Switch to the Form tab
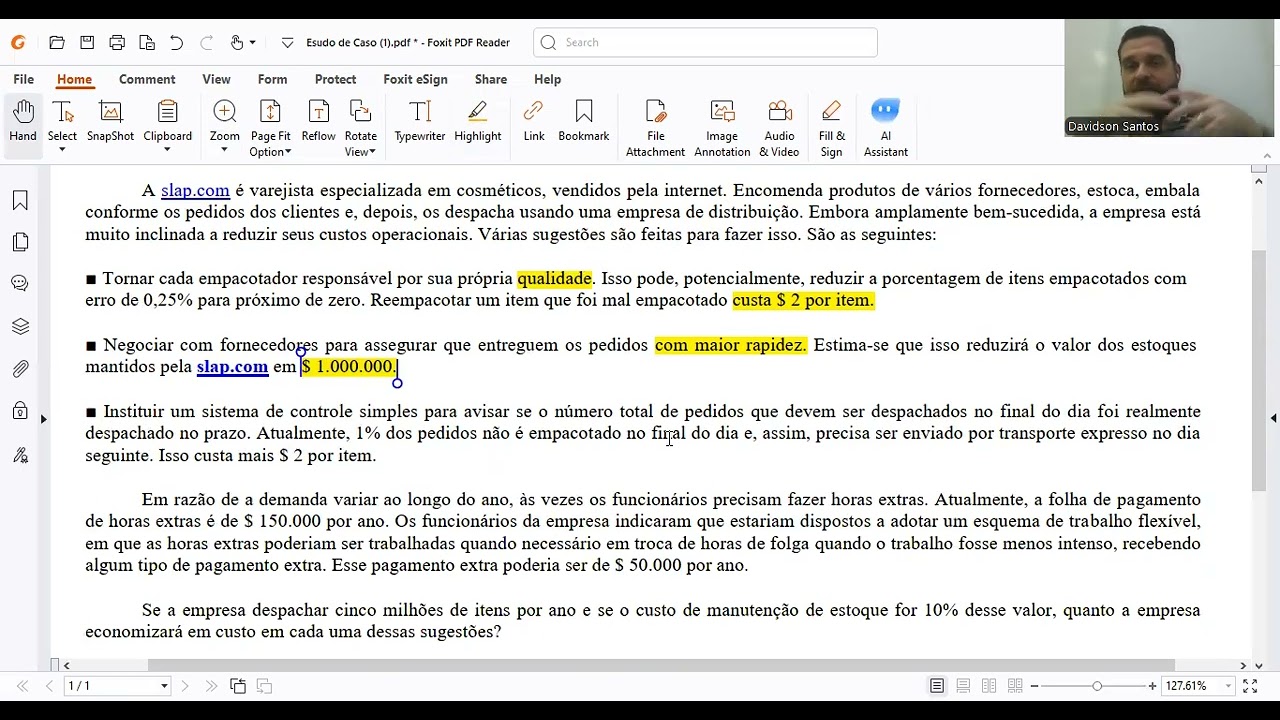 click(x=272, y=79)
